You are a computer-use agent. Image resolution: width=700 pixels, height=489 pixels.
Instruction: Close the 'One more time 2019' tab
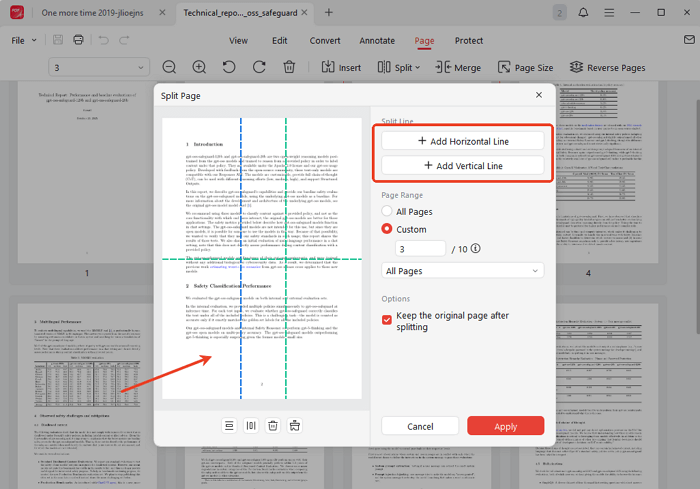pos(162,13)
